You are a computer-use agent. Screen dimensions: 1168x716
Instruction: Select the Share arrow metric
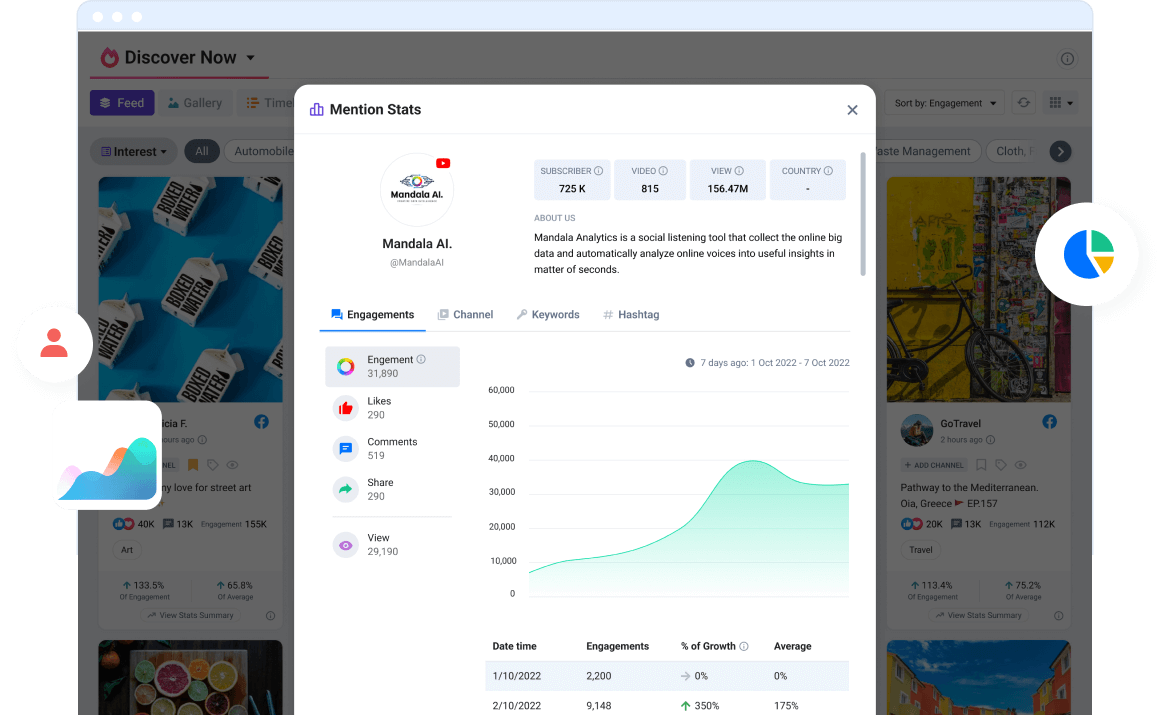pos(346,490)
